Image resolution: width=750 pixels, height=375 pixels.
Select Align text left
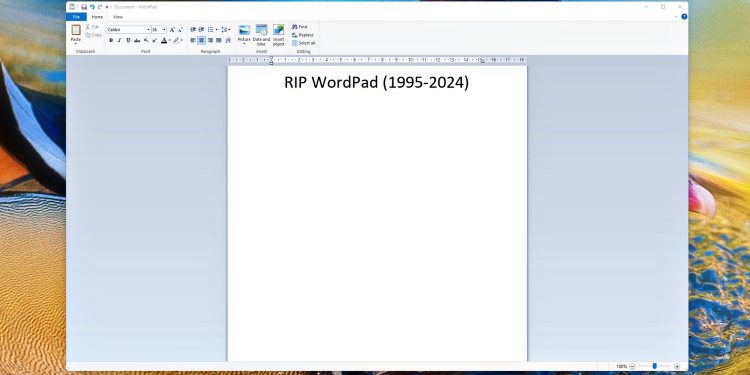(193, 40)
